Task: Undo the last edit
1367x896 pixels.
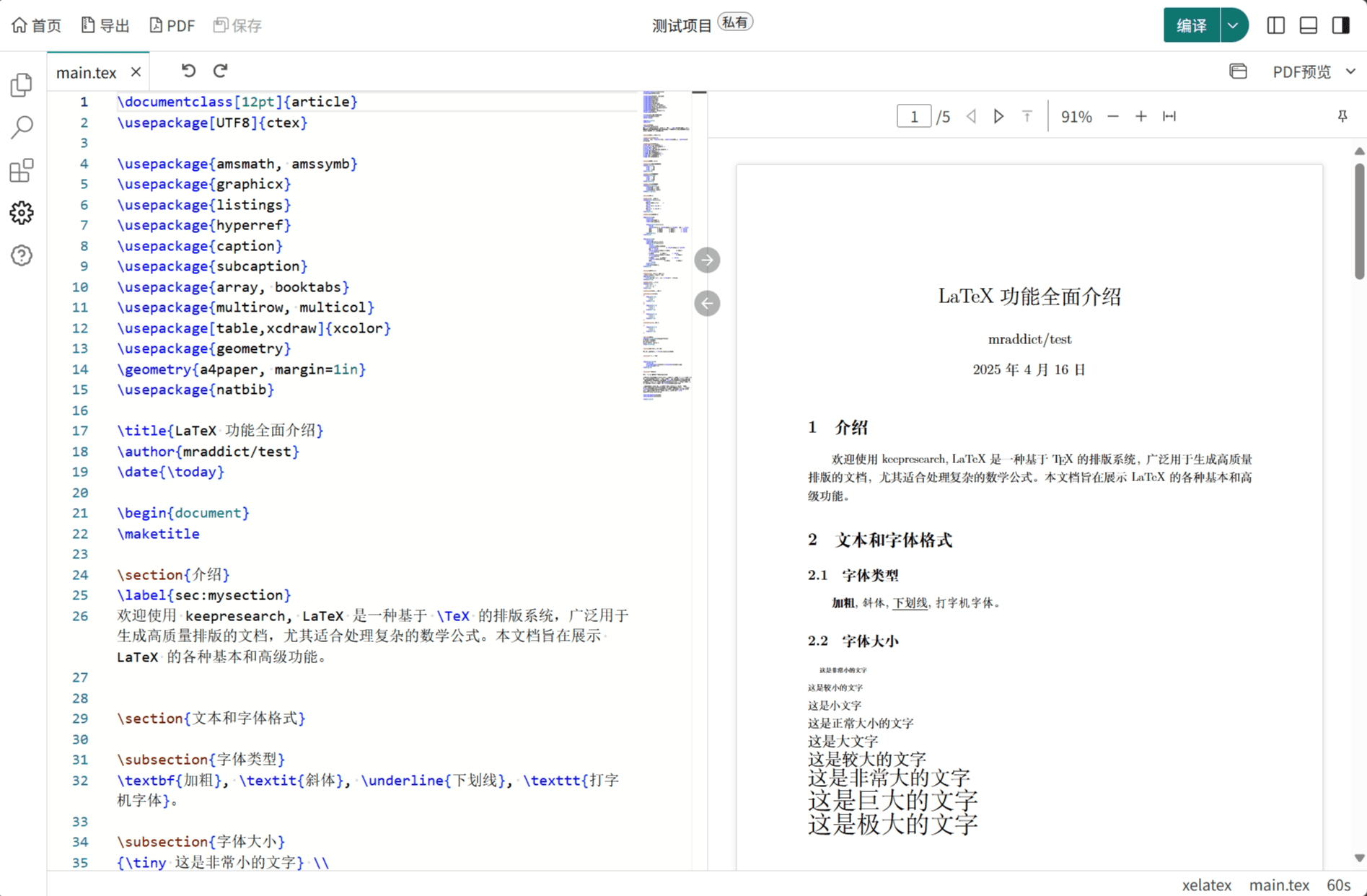Action: tap(188, 71)
